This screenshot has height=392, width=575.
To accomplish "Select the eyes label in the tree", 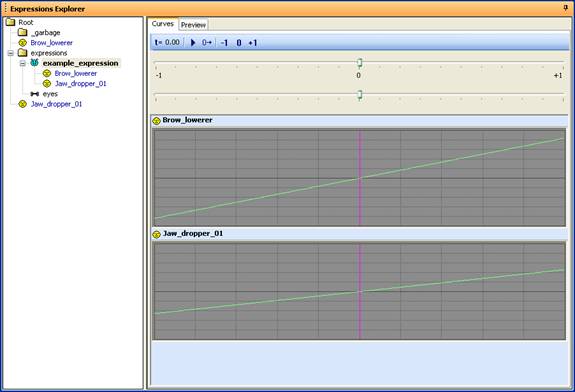I will point(50,94).
